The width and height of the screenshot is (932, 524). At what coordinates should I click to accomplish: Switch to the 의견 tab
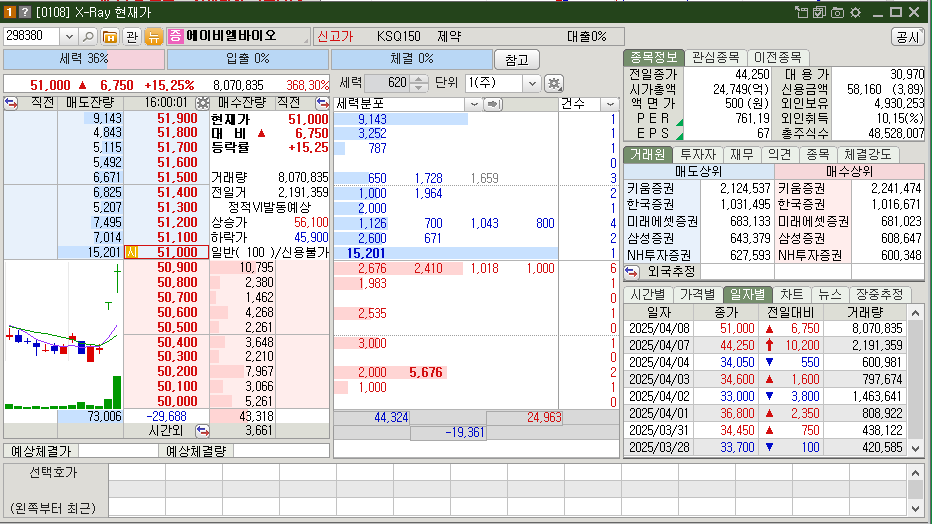point(779,154)
